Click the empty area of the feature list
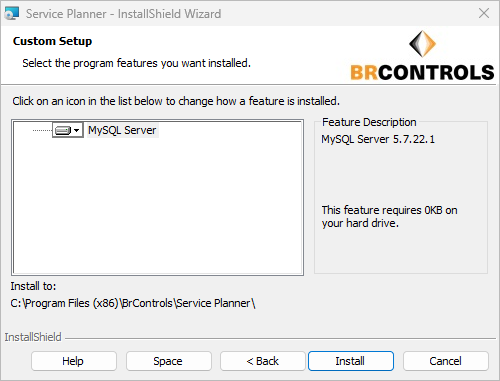 tap(157, 207)
